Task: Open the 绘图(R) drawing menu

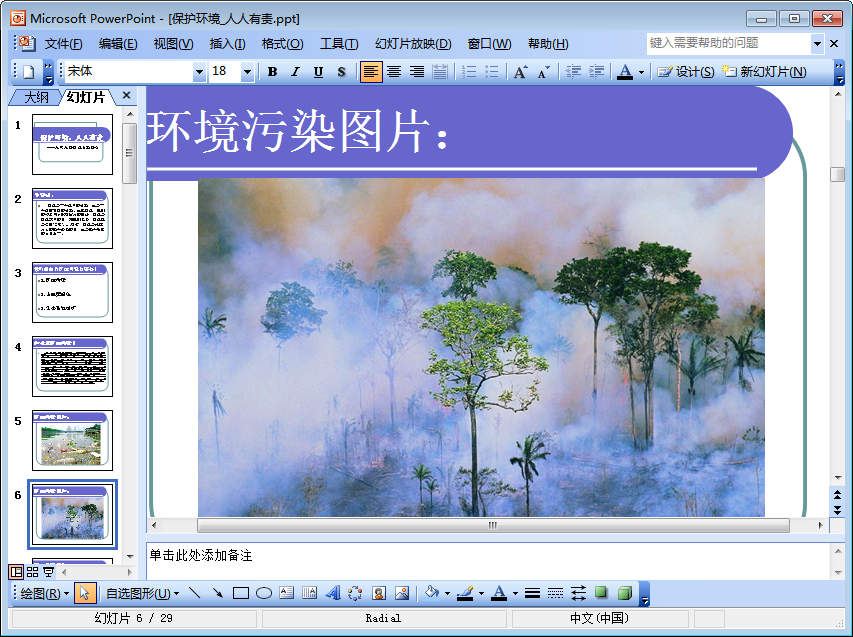Action: 45,593
